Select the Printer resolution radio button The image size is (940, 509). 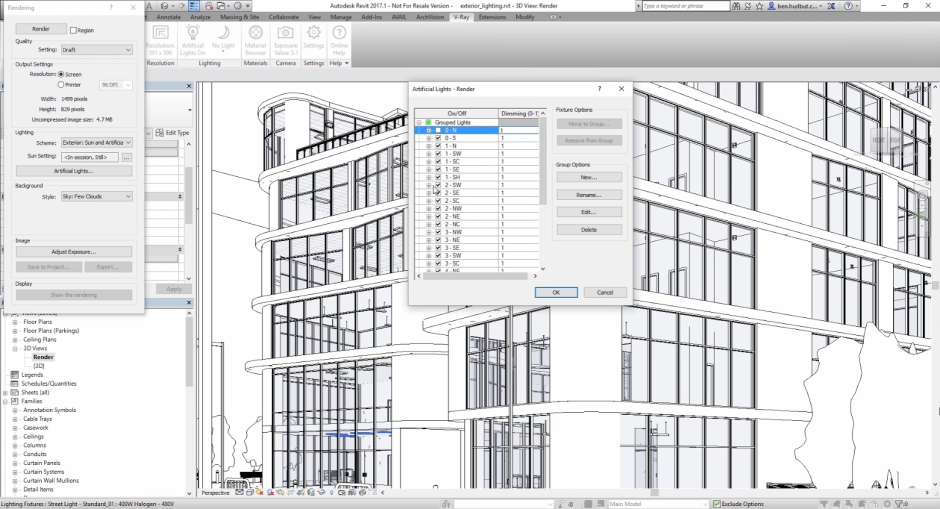point(61,85)
